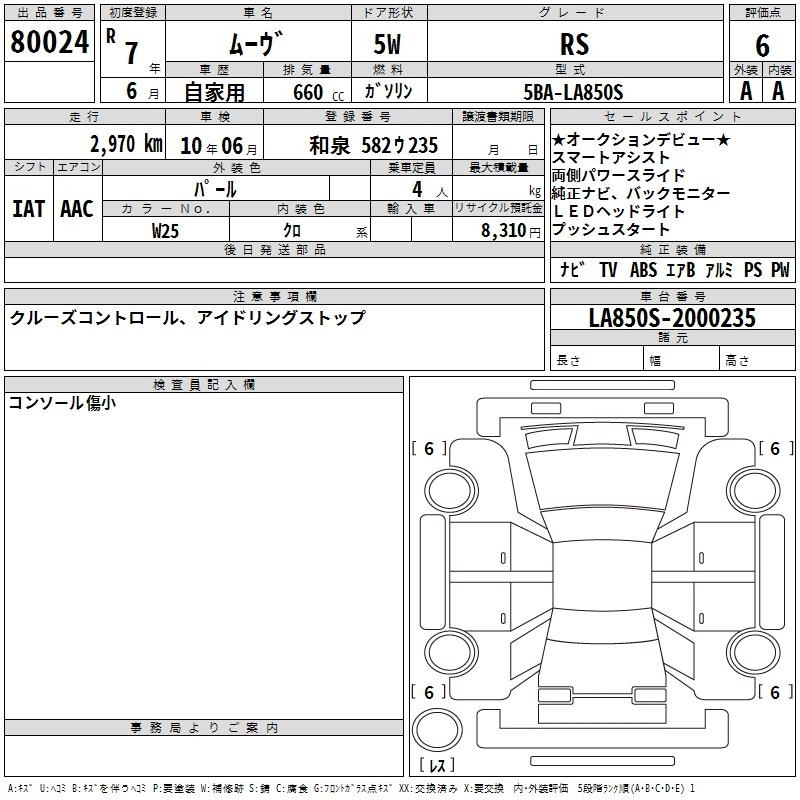This screenshot has height=800, width=800.
Task: Click the IAT shift type cell
Action: tap(28, 208)
